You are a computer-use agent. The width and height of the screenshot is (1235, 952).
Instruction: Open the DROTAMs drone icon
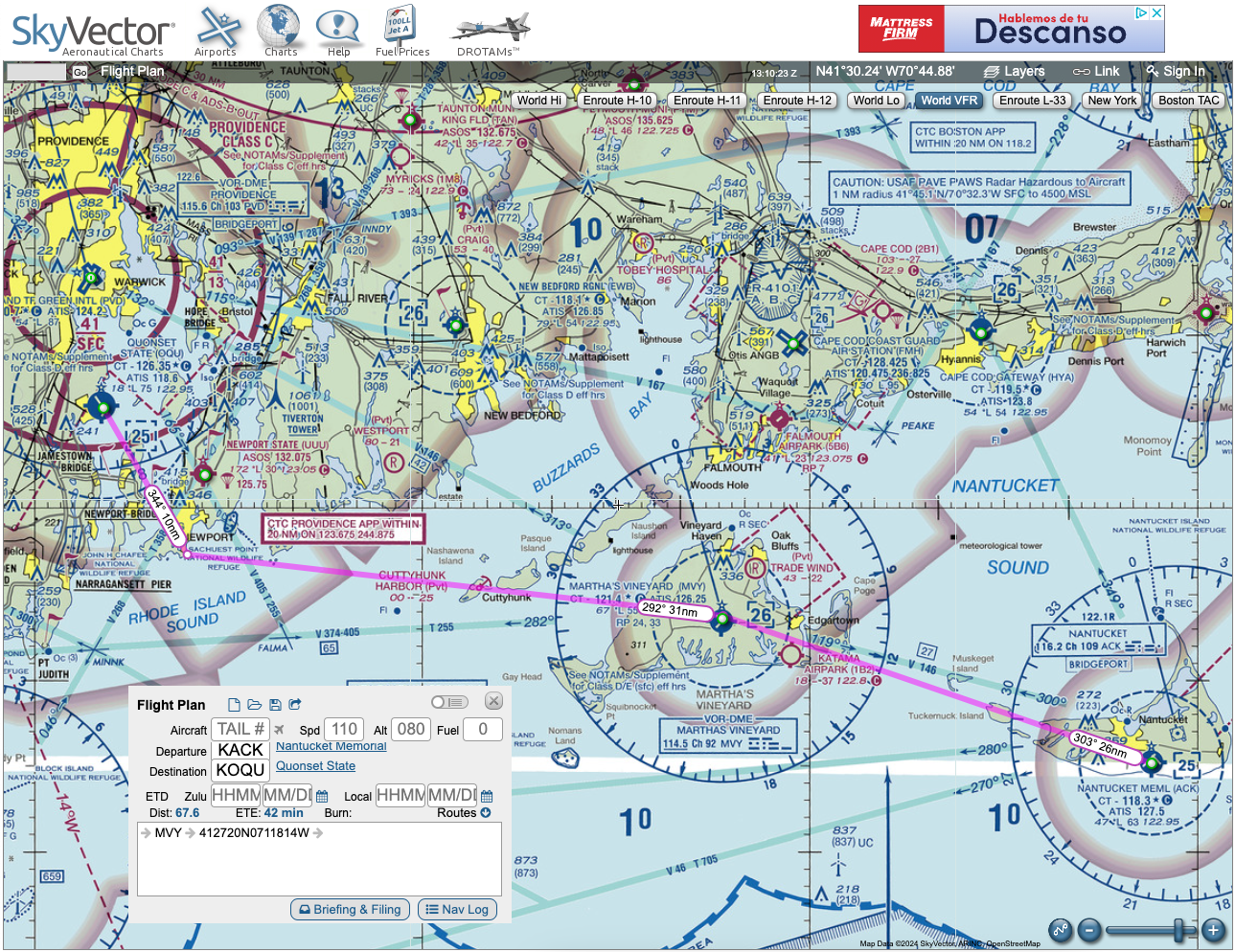coord(490,34)
